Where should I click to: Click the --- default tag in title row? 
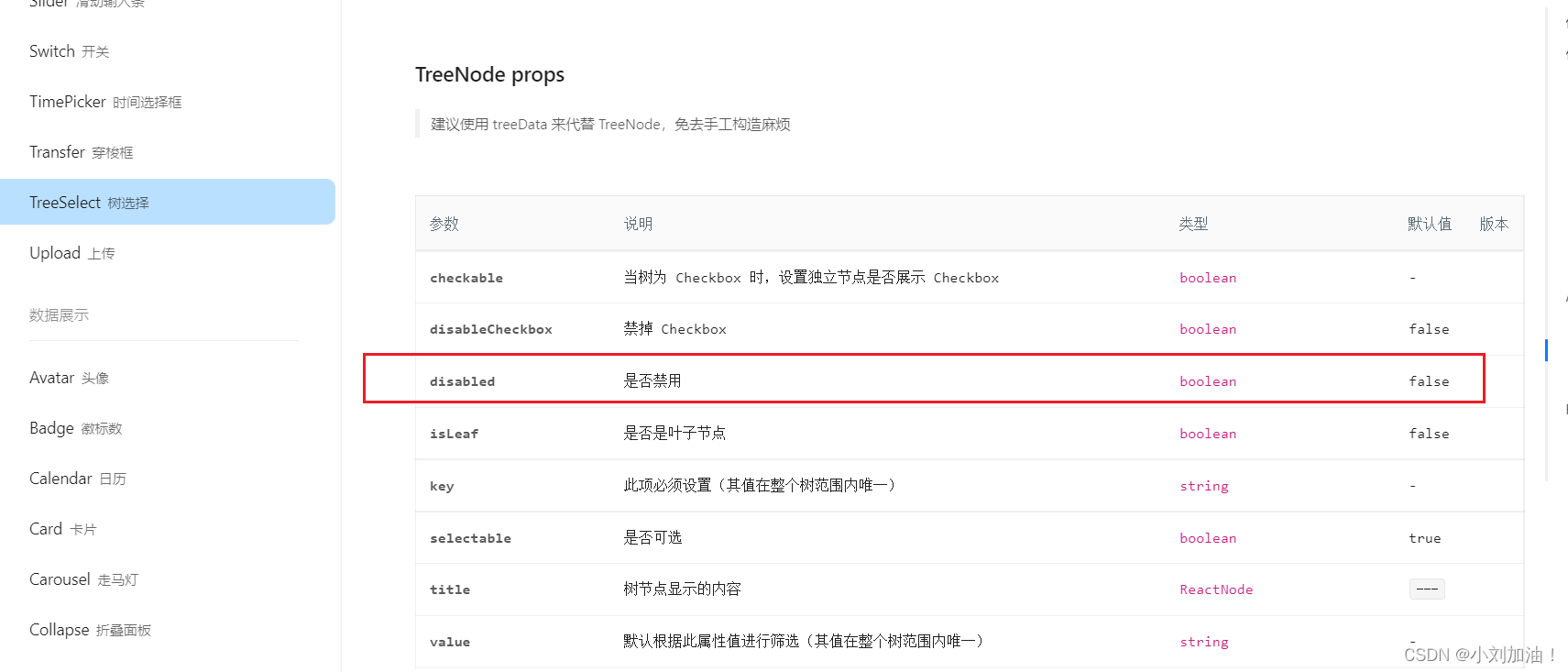click(1427, 589)
